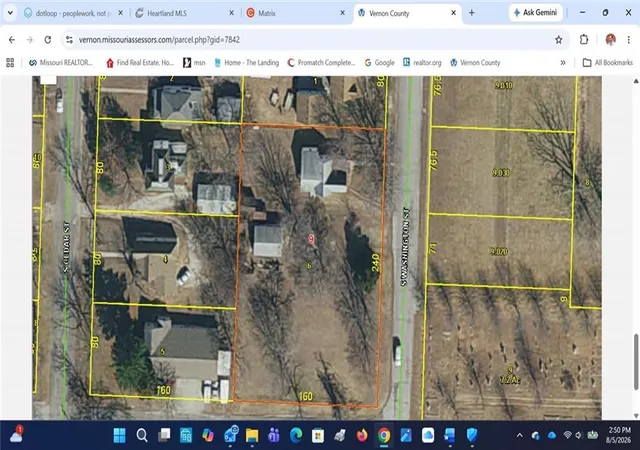Click the forward navigation arrow

[29, 40]
